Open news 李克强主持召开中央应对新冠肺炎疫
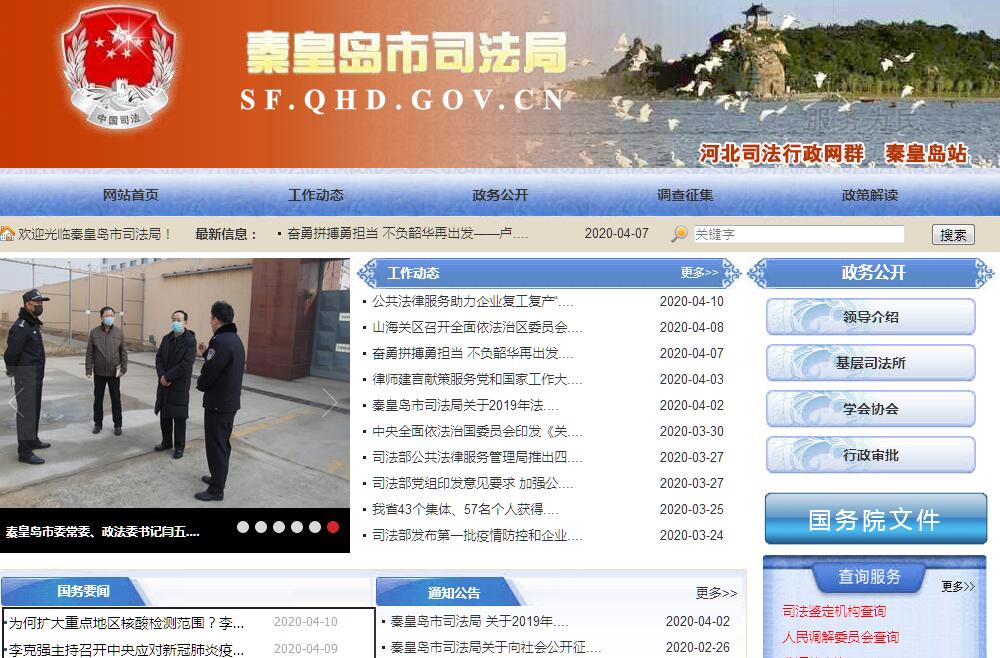The image size is (1000, 658). point(126,650)
